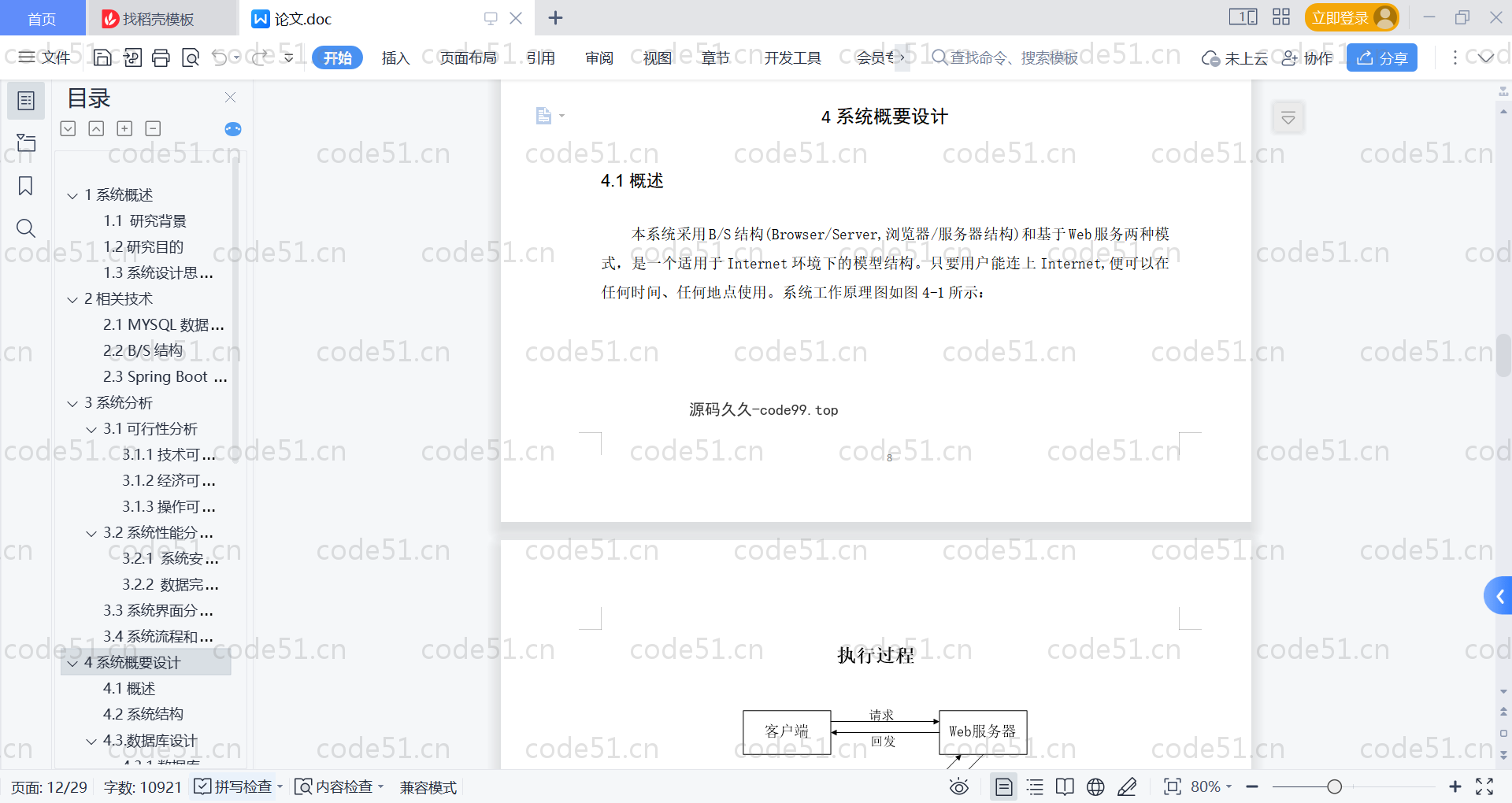This screenshot has width=1512, height=803.
Task: Open the outline panel sidebar icon
Action: 26,101
